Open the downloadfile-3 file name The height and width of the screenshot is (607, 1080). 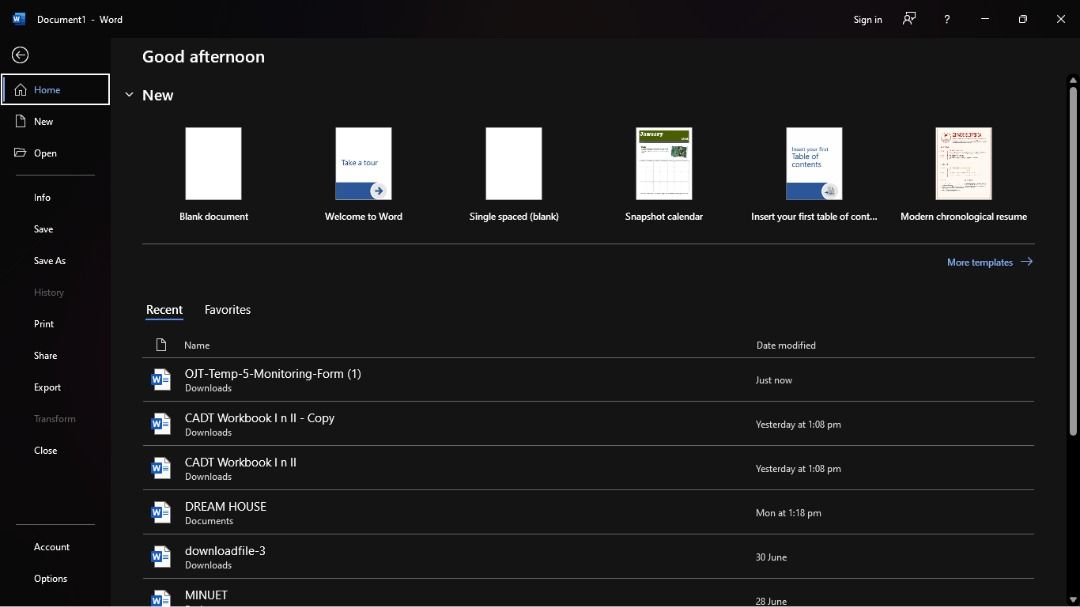pos(225,551)
